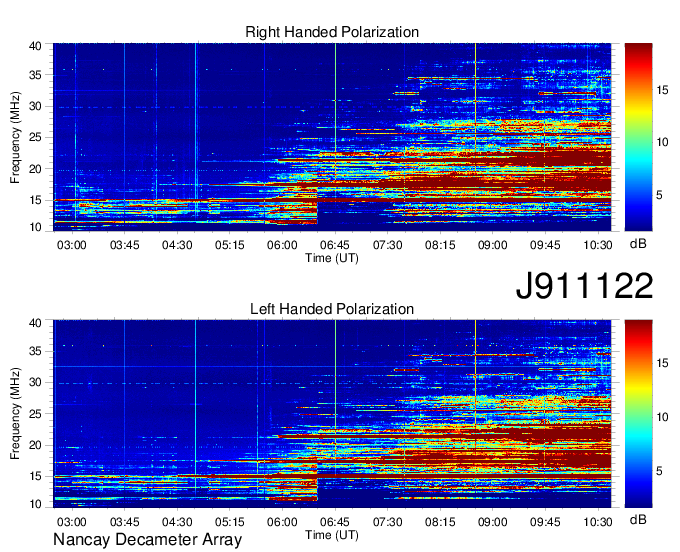Click the Right Handed plot's "Frequency (MHz)" axis label
The image size is (680, 552).
click(15, 137)
